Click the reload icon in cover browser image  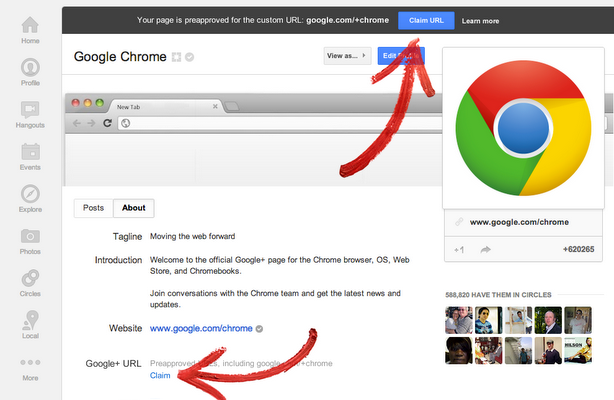coord(107,123)
